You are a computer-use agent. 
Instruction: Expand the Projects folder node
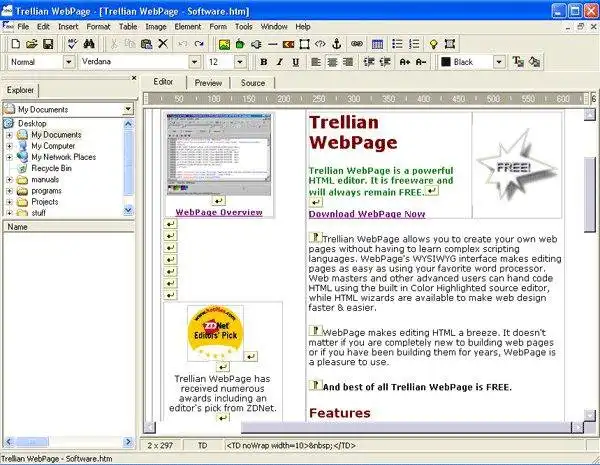[x=10, y=202]
